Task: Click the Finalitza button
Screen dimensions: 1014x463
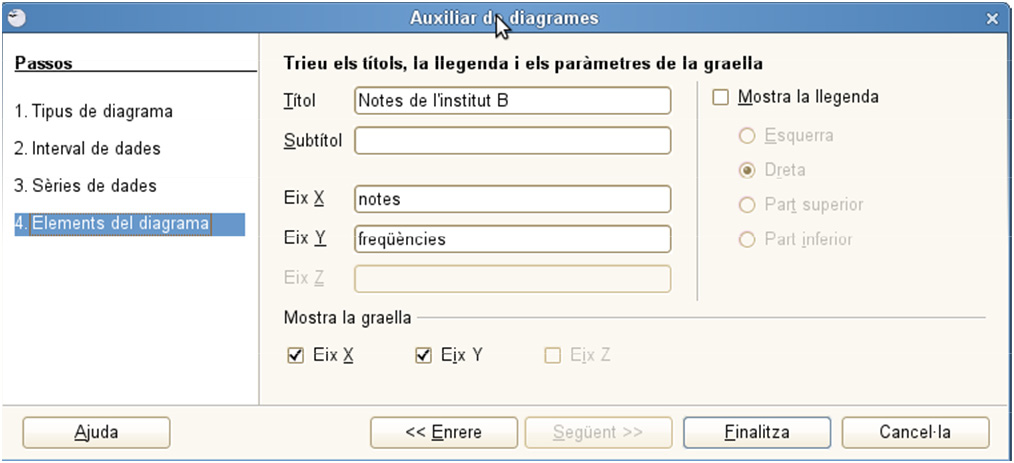Action: (757, 432)
